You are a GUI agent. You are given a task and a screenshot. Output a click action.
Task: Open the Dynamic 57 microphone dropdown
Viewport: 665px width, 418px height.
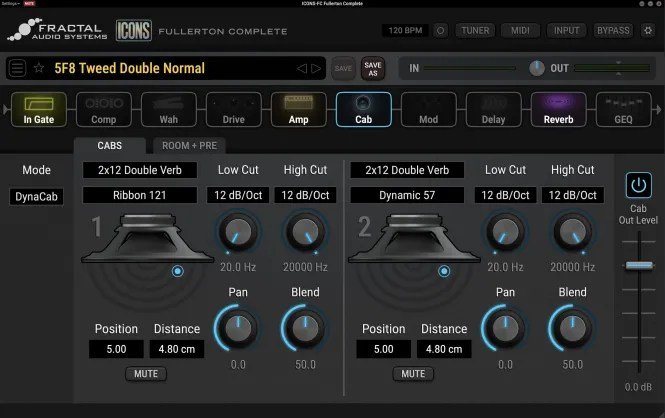406,195
